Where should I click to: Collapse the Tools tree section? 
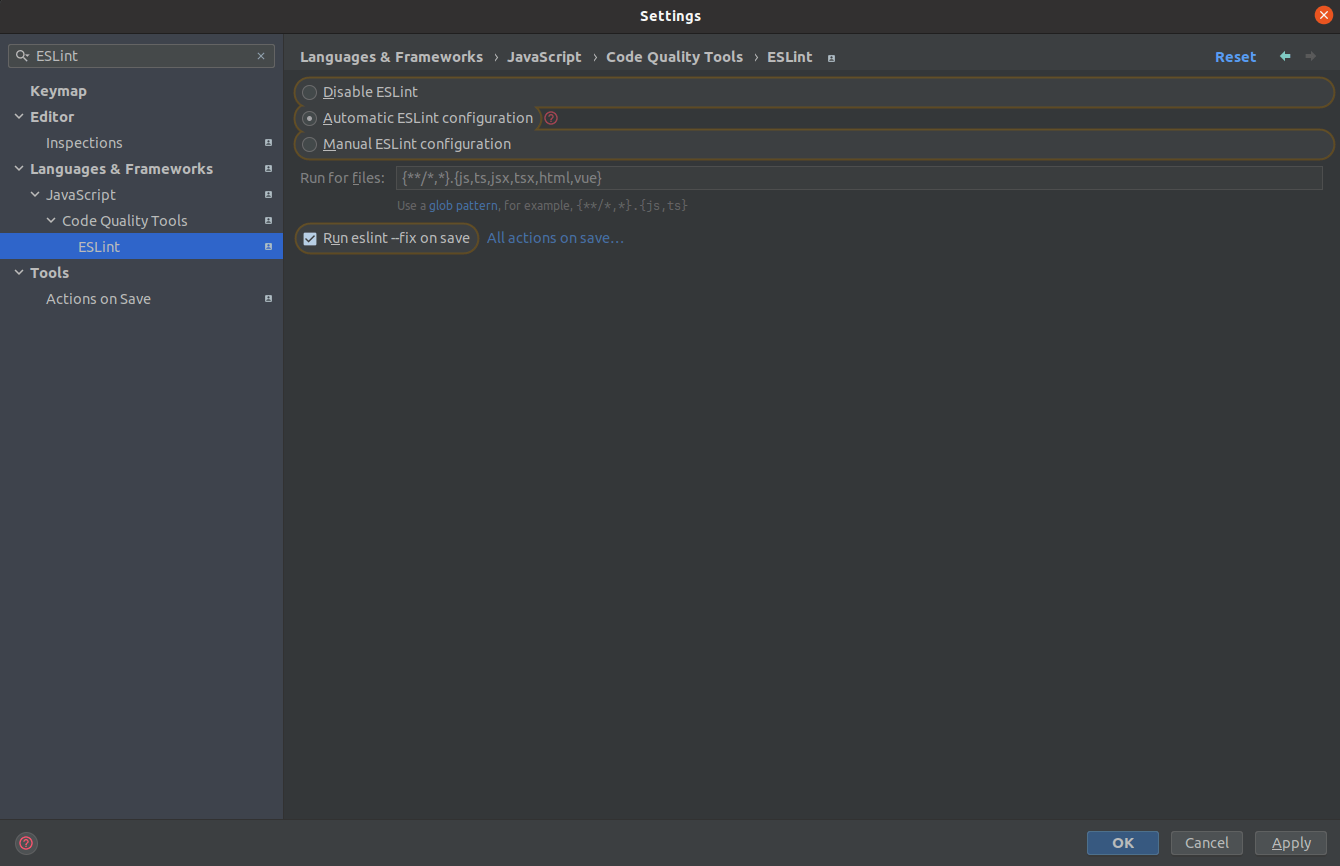coord(19,273)
